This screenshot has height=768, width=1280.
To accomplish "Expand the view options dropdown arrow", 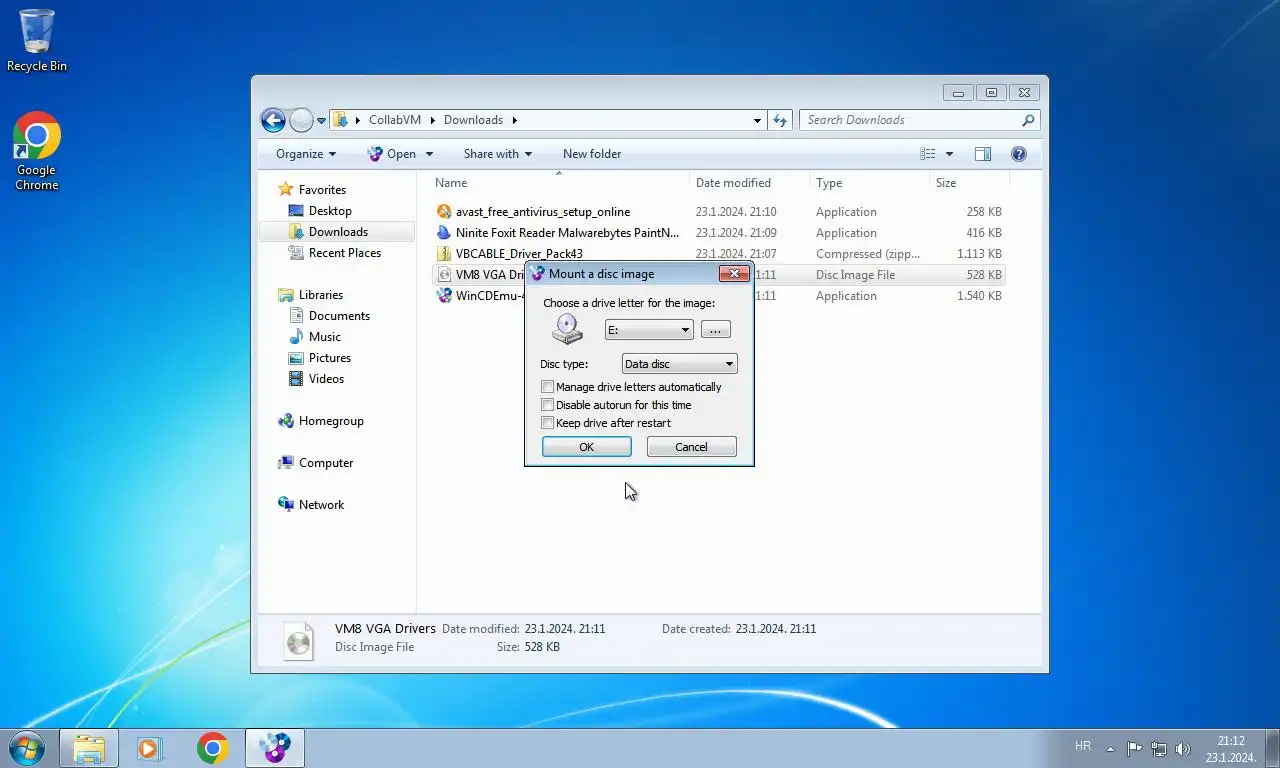I will pyautogui.click(x=949, y=154).
